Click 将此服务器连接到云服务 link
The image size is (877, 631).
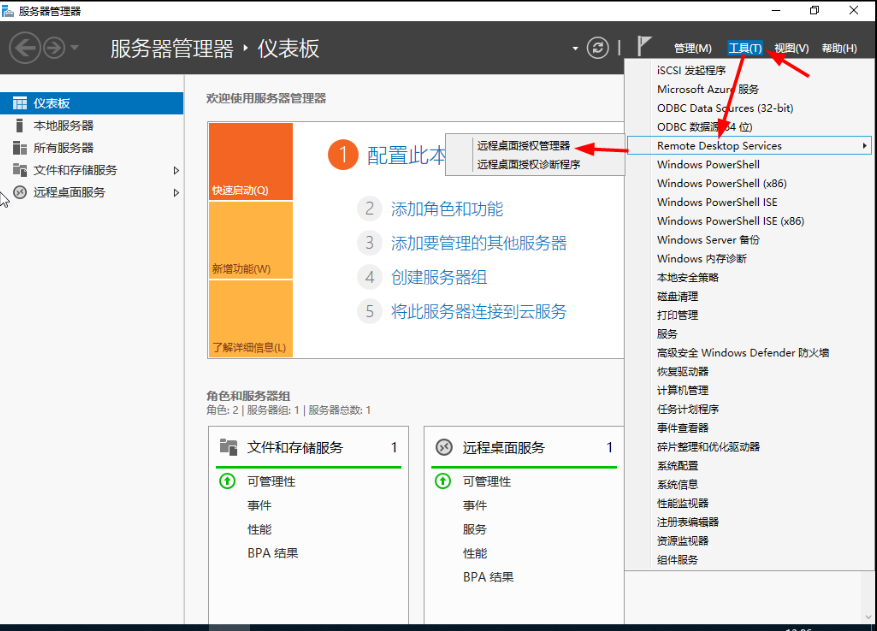(x=479, y=311)
